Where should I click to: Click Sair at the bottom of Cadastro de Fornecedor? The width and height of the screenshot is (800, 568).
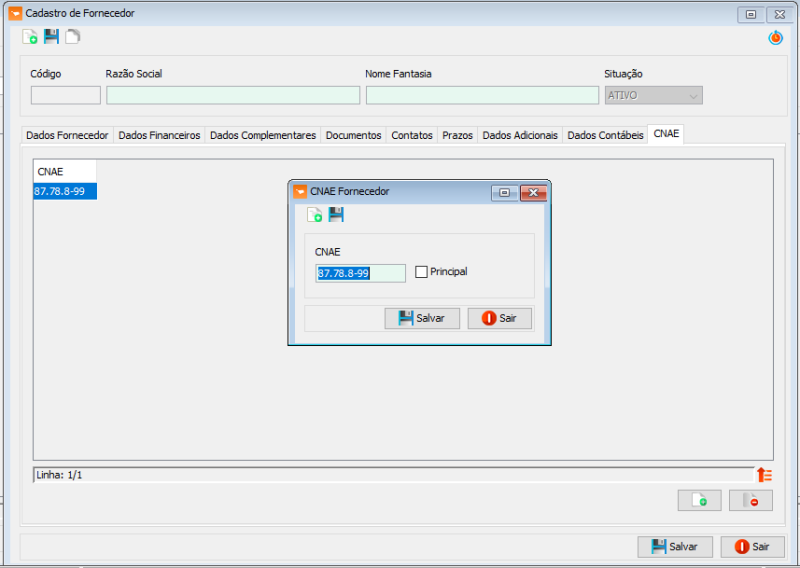pyautogui.click(x=752, y=547)
